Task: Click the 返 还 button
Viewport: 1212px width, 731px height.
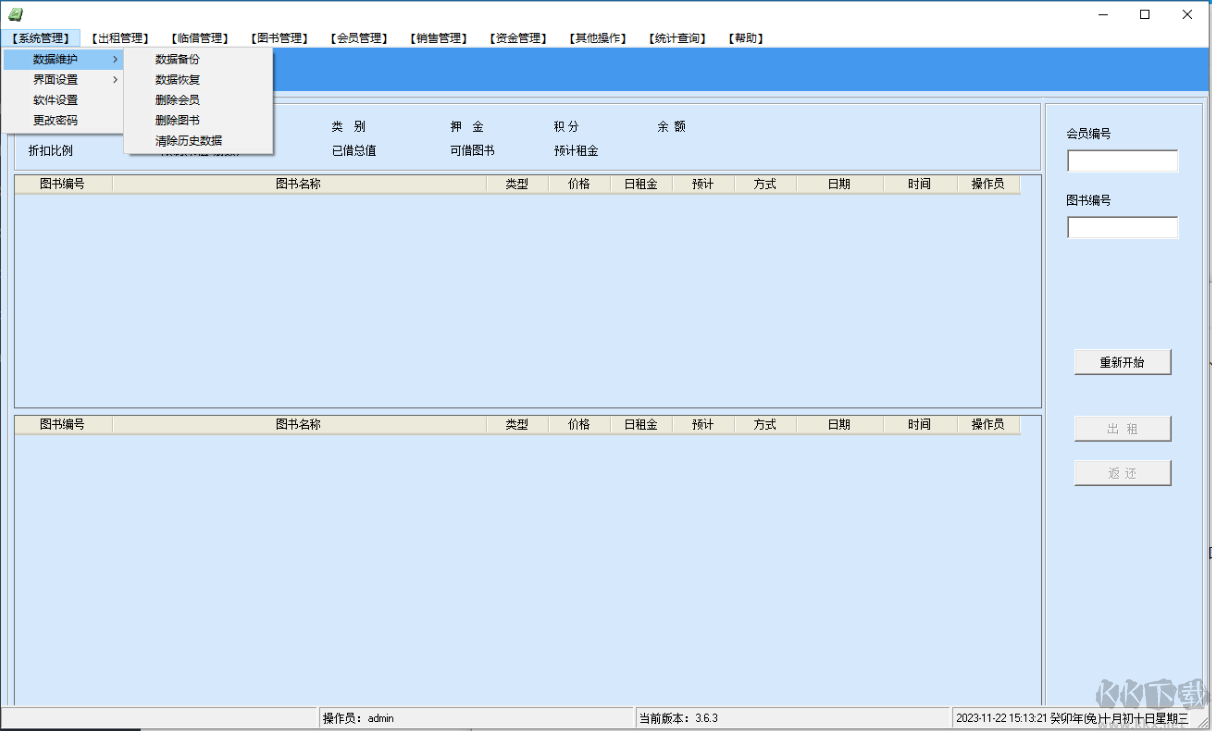Action: 1122,473
